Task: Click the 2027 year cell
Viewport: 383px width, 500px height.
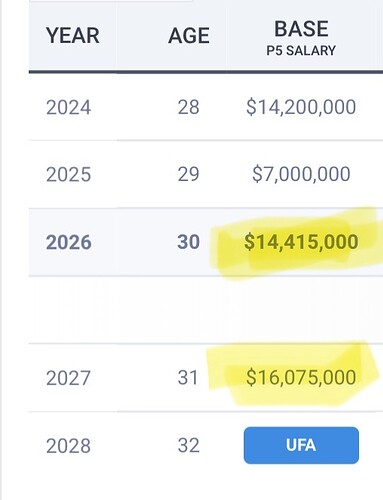Action: 68,378
